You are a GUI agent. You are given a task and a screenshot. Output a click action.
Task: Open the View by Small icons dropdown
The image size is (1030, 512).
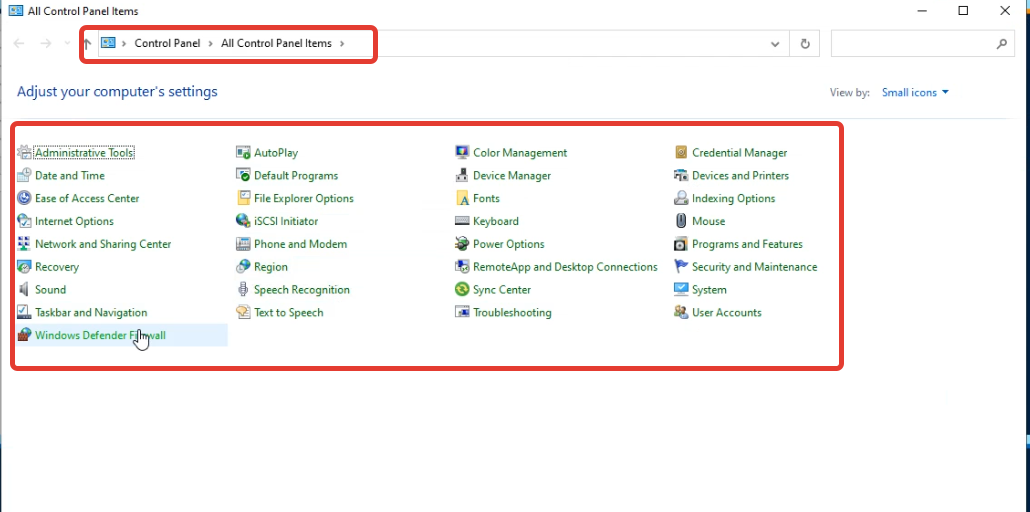916,93
